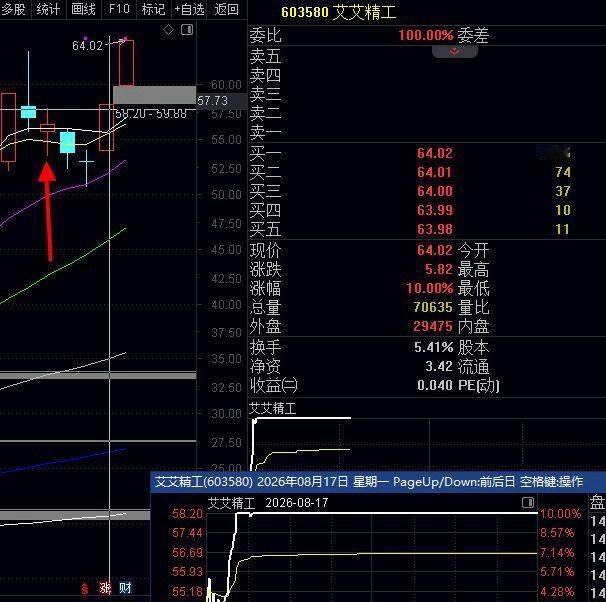This screenshot has width=606, height=602.
Task: Click the 卖三 row label
Action: click(265, 94)
